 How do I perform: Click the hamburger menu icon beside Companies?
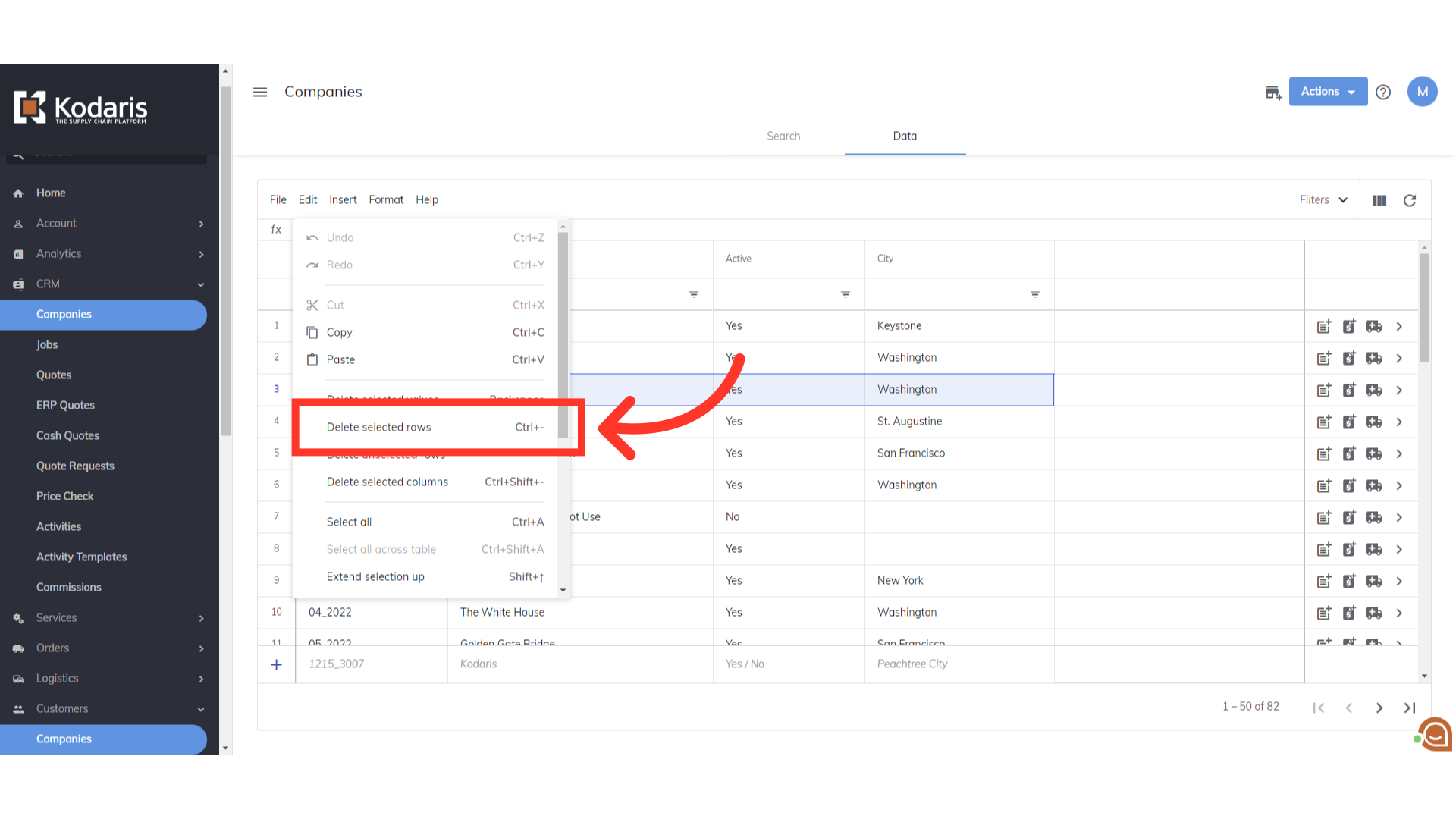[x=260, y=92]
